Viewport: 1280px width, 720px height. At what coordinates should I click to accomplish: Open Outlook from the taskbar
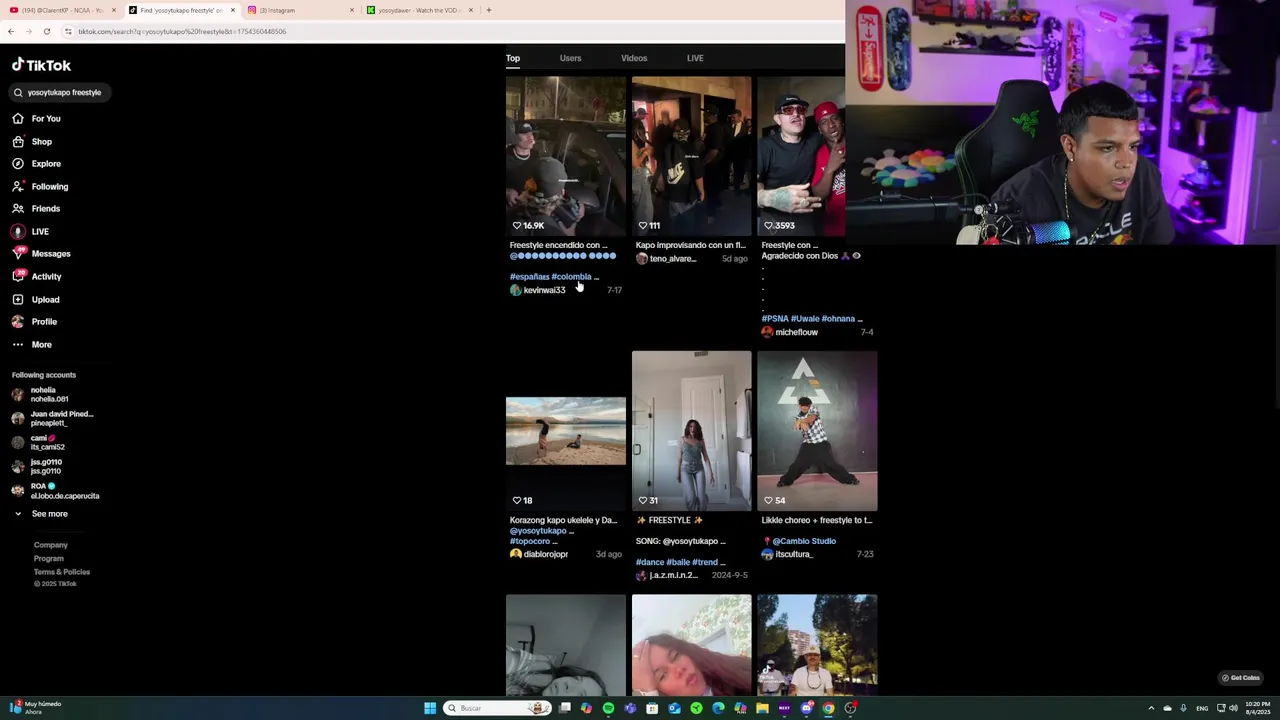674,708
